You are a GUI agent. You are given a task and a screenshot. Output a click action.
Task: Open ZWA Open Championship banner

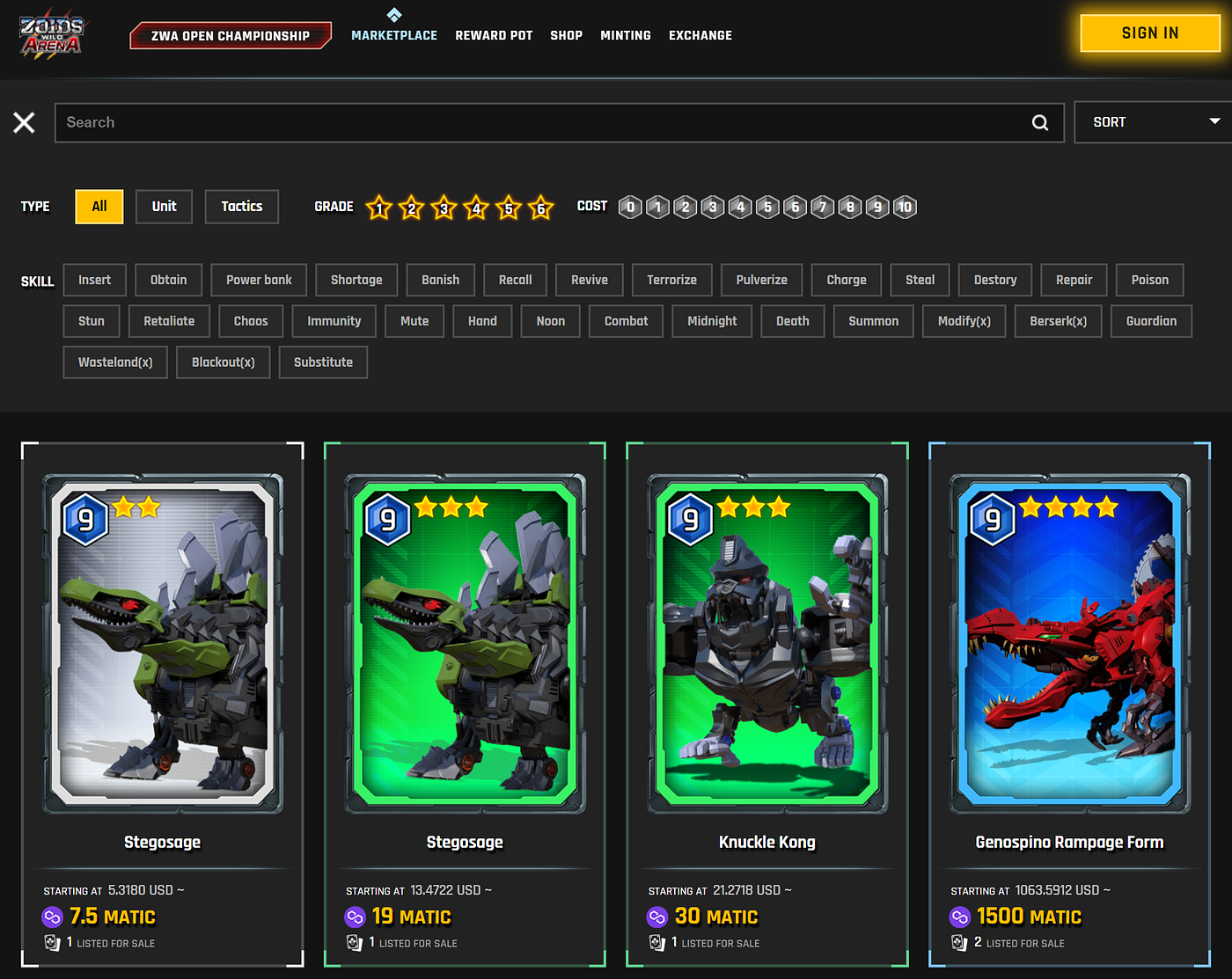pyautogui.click(x=231, y=35)
